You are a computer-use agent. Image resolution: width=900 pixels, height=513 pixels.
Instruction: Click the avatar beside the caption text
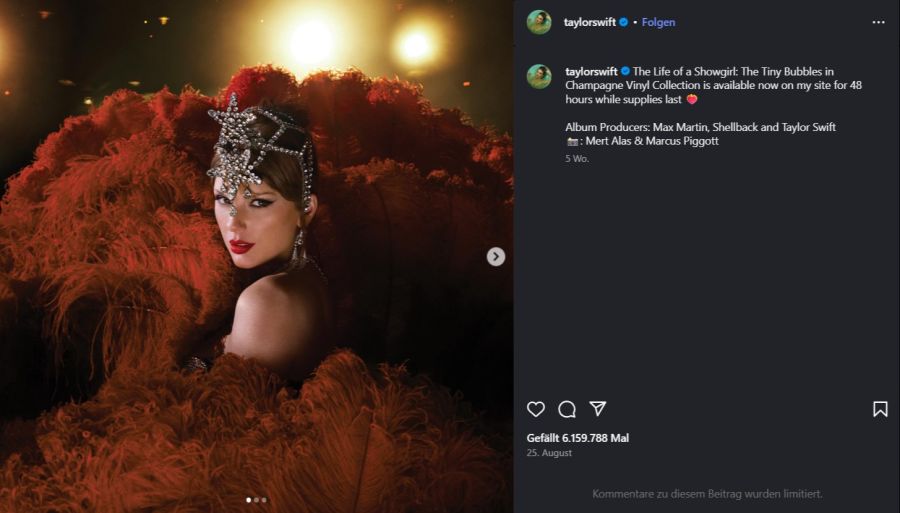(539, 76)
